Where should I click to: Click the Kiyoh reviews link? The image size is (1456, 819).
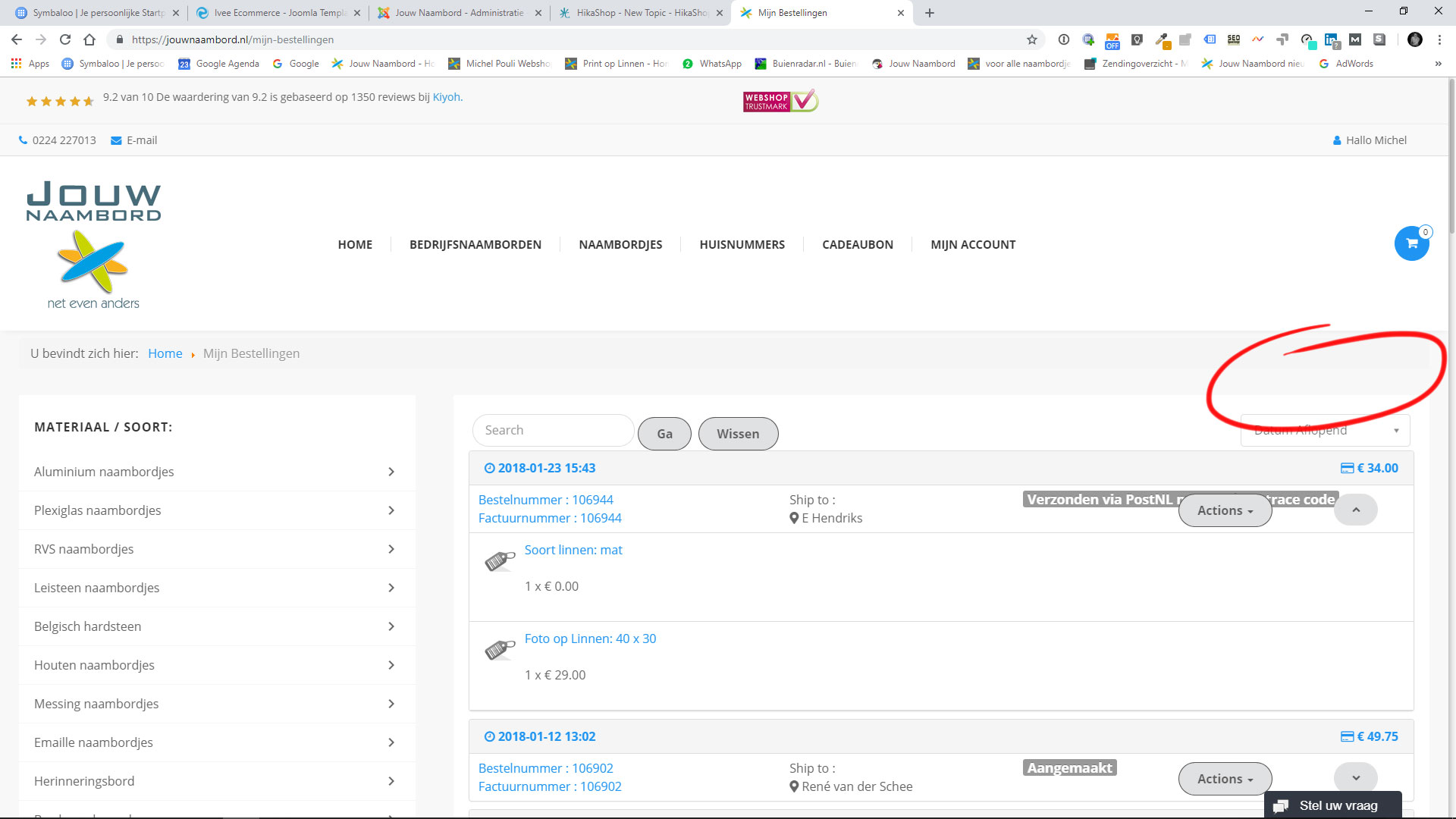click(446, 97)
